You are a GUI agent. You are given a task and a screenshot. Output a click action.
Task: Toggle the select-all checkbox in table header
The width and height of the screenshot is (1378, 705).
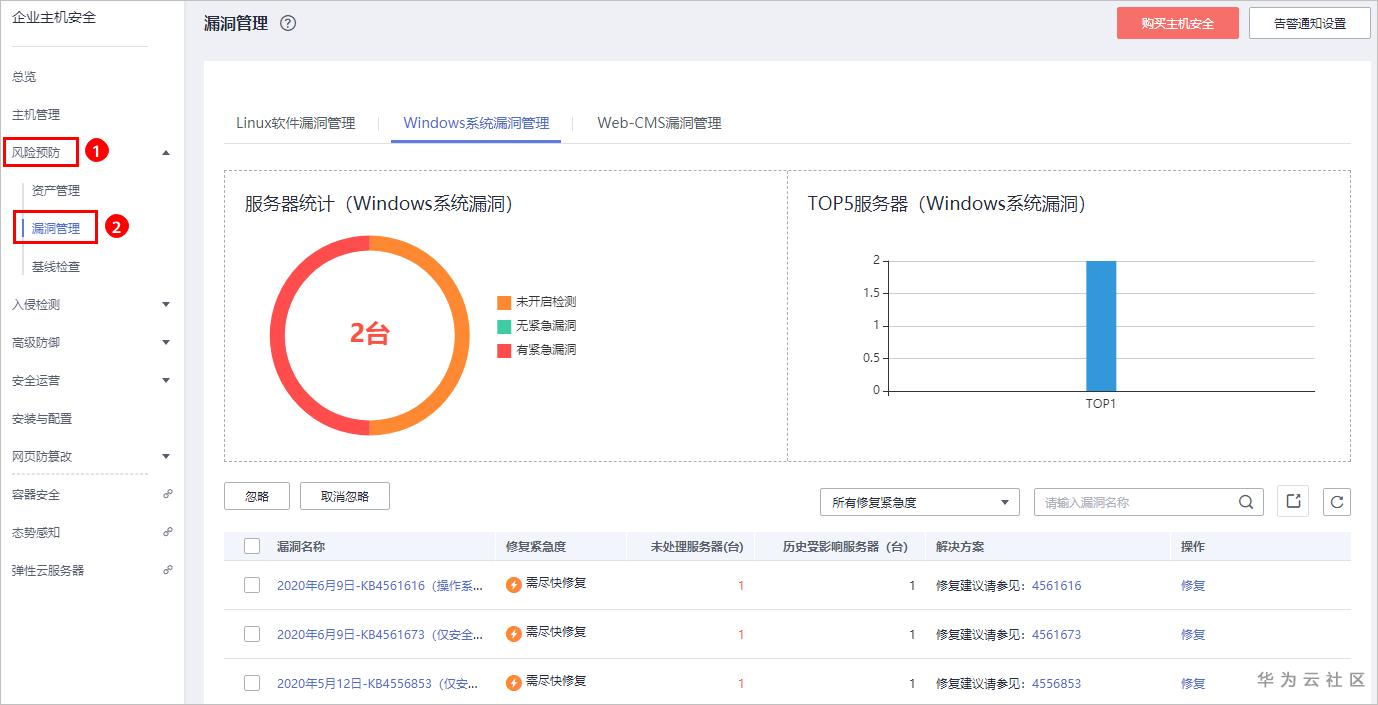[252, 546]
